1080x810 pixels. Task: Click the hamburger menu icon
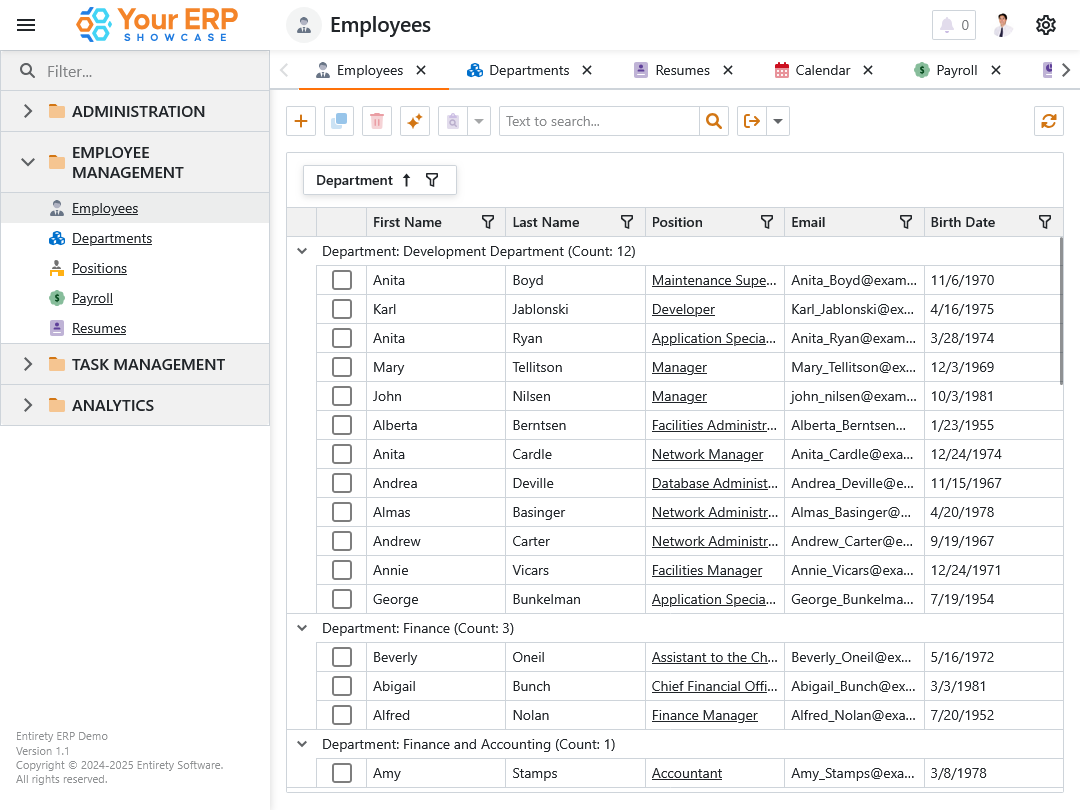(x=26, y=25)
